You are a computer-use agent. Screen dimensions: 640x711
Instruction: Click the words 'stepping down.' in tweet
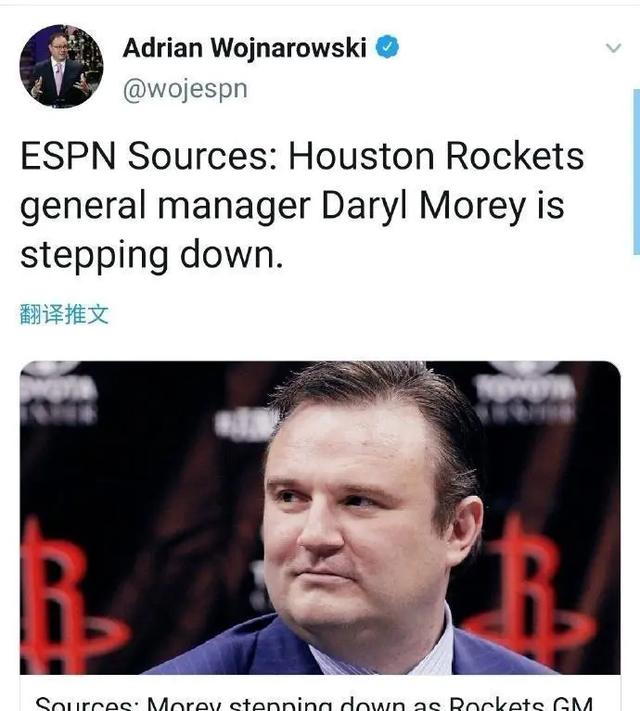[x=152, y=254]
